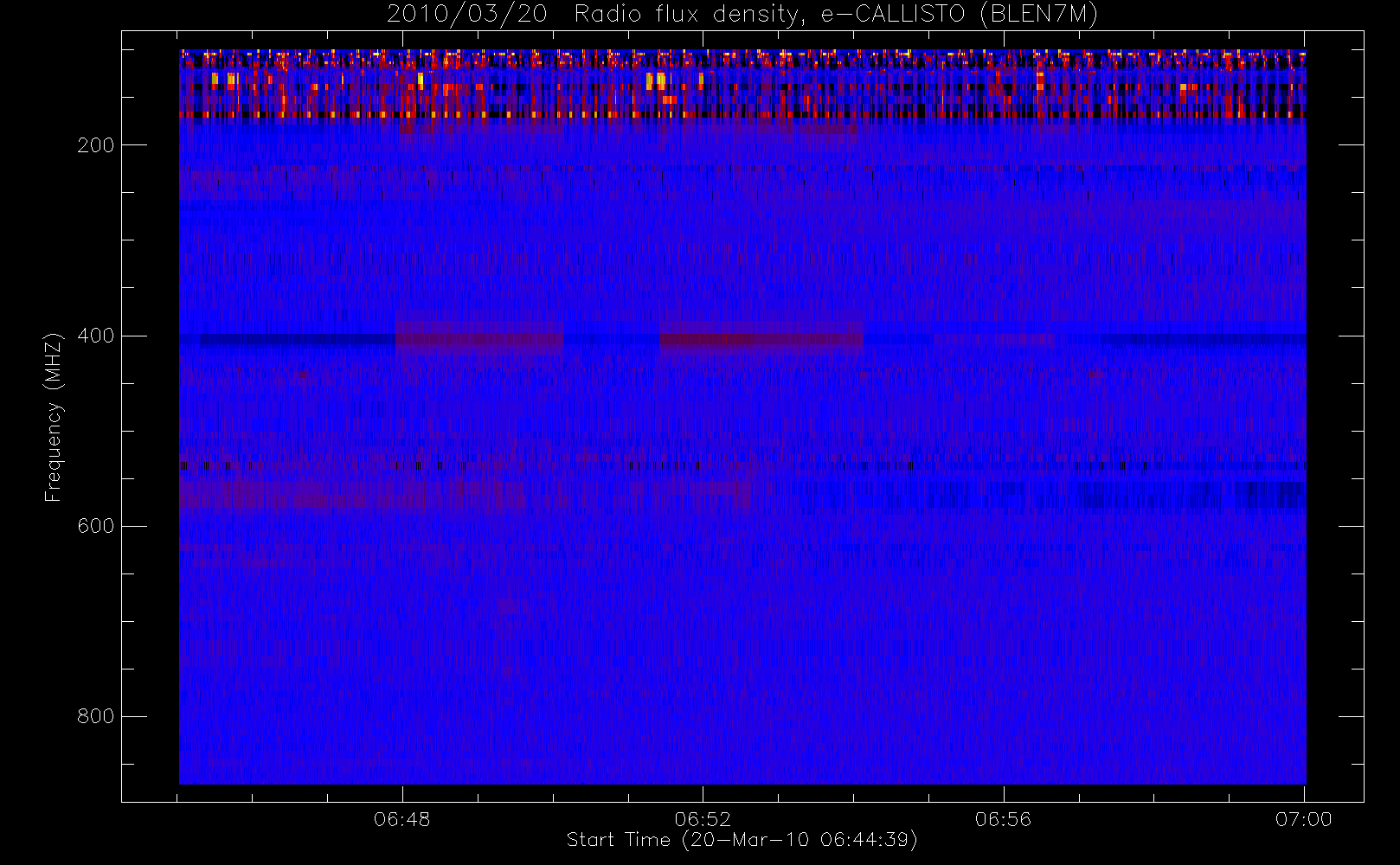Click the 06:48 time tick label
1400x865 pixels.
click(x=402, y=819)
